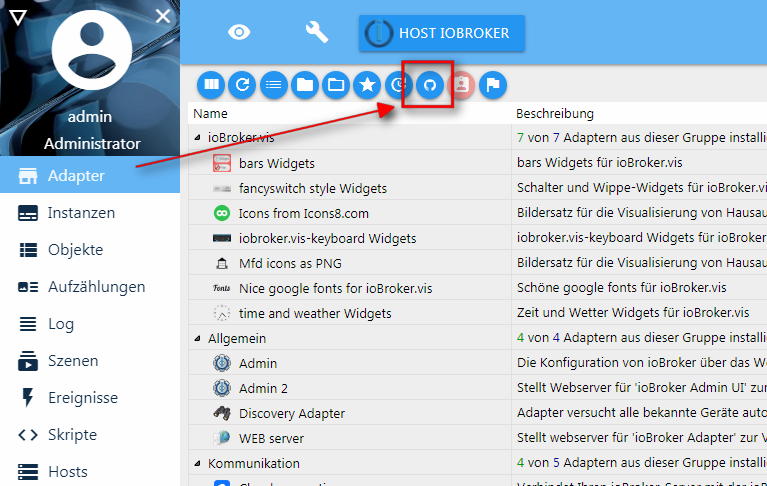Select fancyswitch style Widgets row
The image size is (767, 486).
point(477,188)
